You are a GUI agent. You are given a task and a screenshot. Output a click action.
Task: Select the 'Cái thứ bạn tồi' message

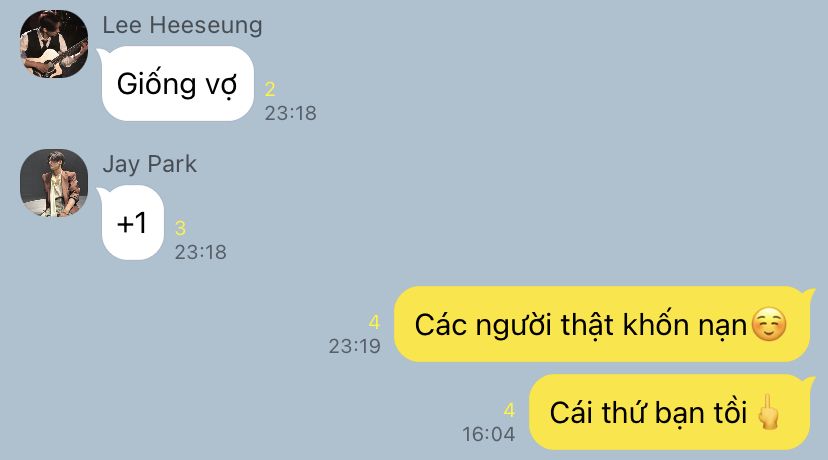[672, 412]
